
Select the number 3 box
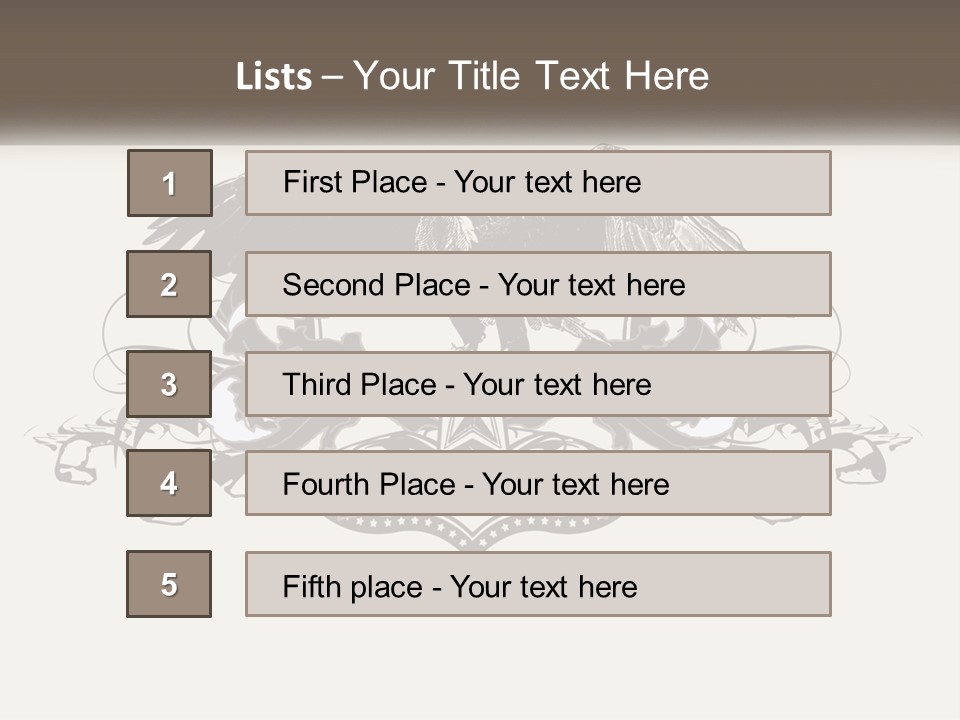tap(169, 384)
